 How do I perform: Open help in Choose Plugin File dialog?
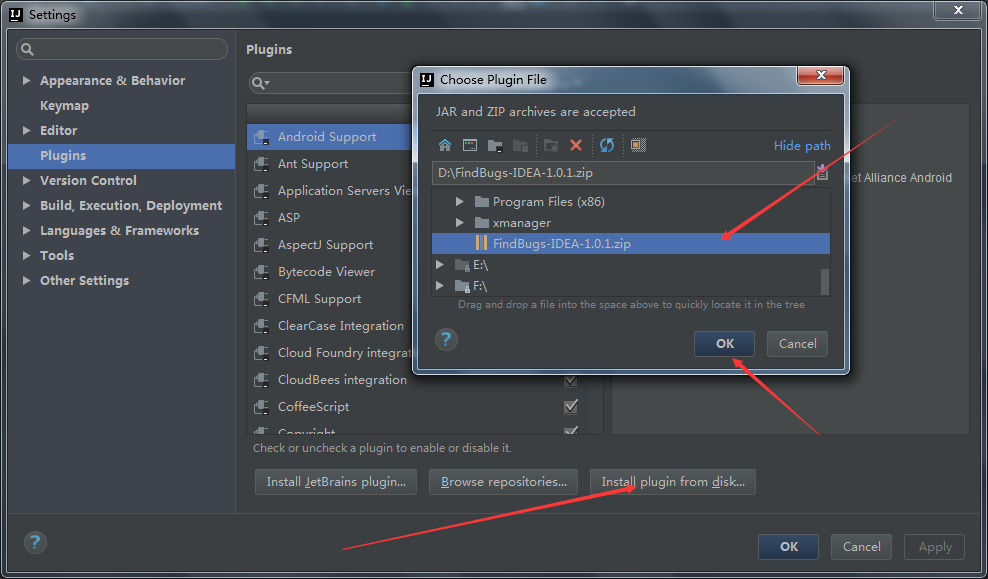click(x=446, y=340)
